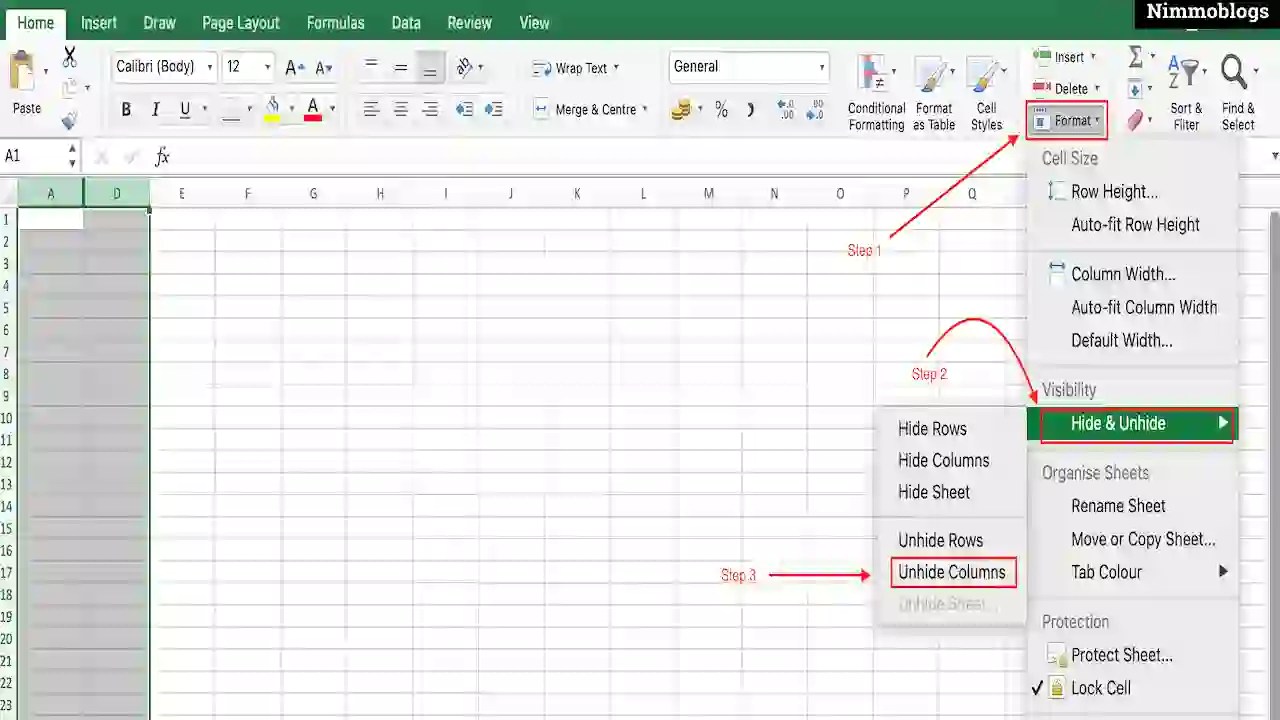Open the font name dropdown
This screenshot has height=720, width=1280.
tap(208, 67)
